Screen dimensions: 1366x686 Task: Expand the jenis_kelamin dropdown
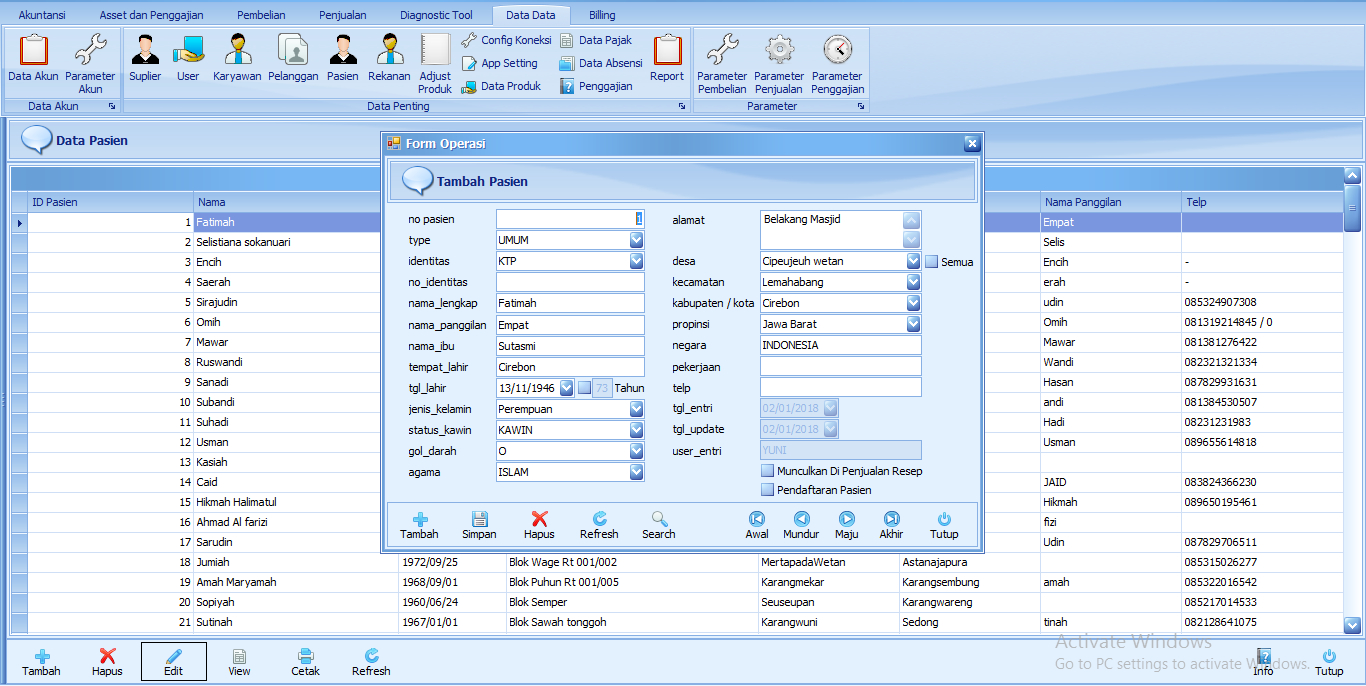click(x=636, y=409)
